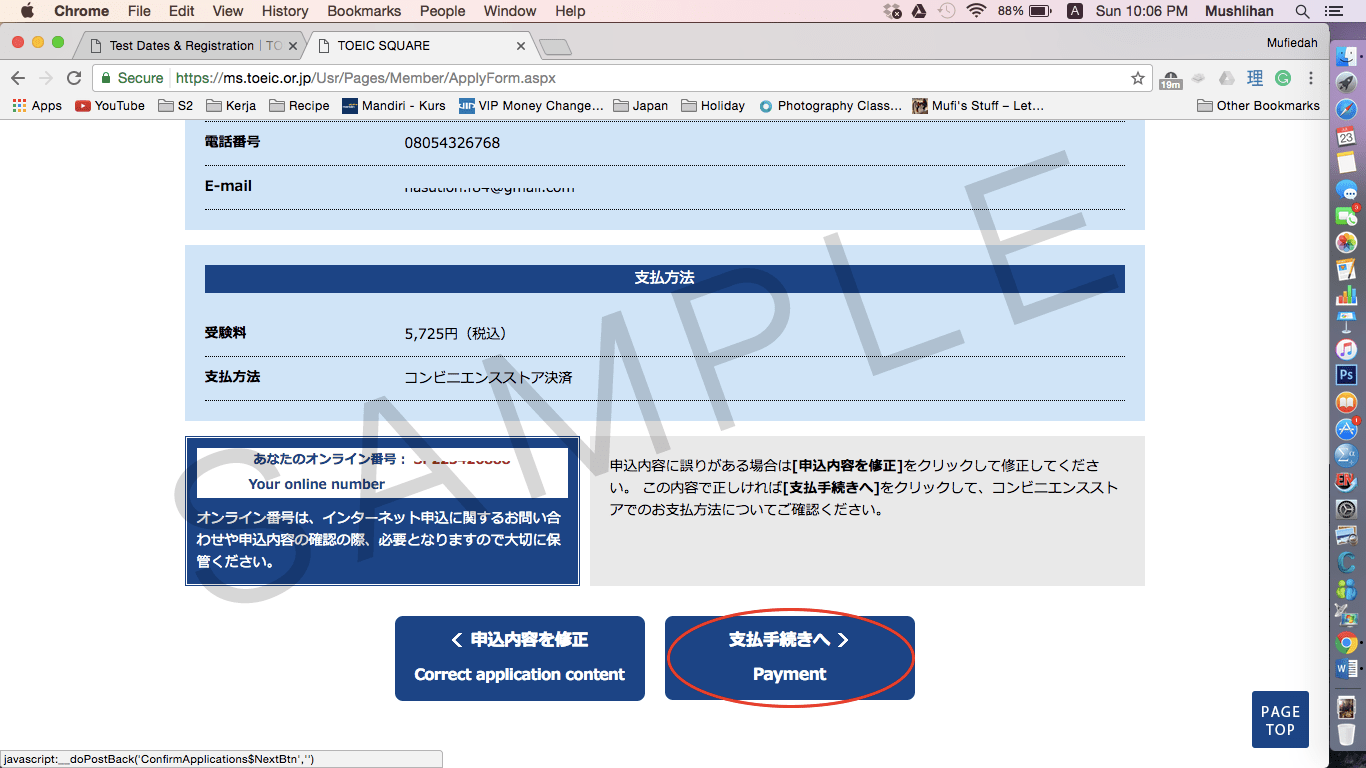Viewport: 1366px width, 768px height.
Task: Click the PAGE TOP button
Action: [x=1280, y=720]
